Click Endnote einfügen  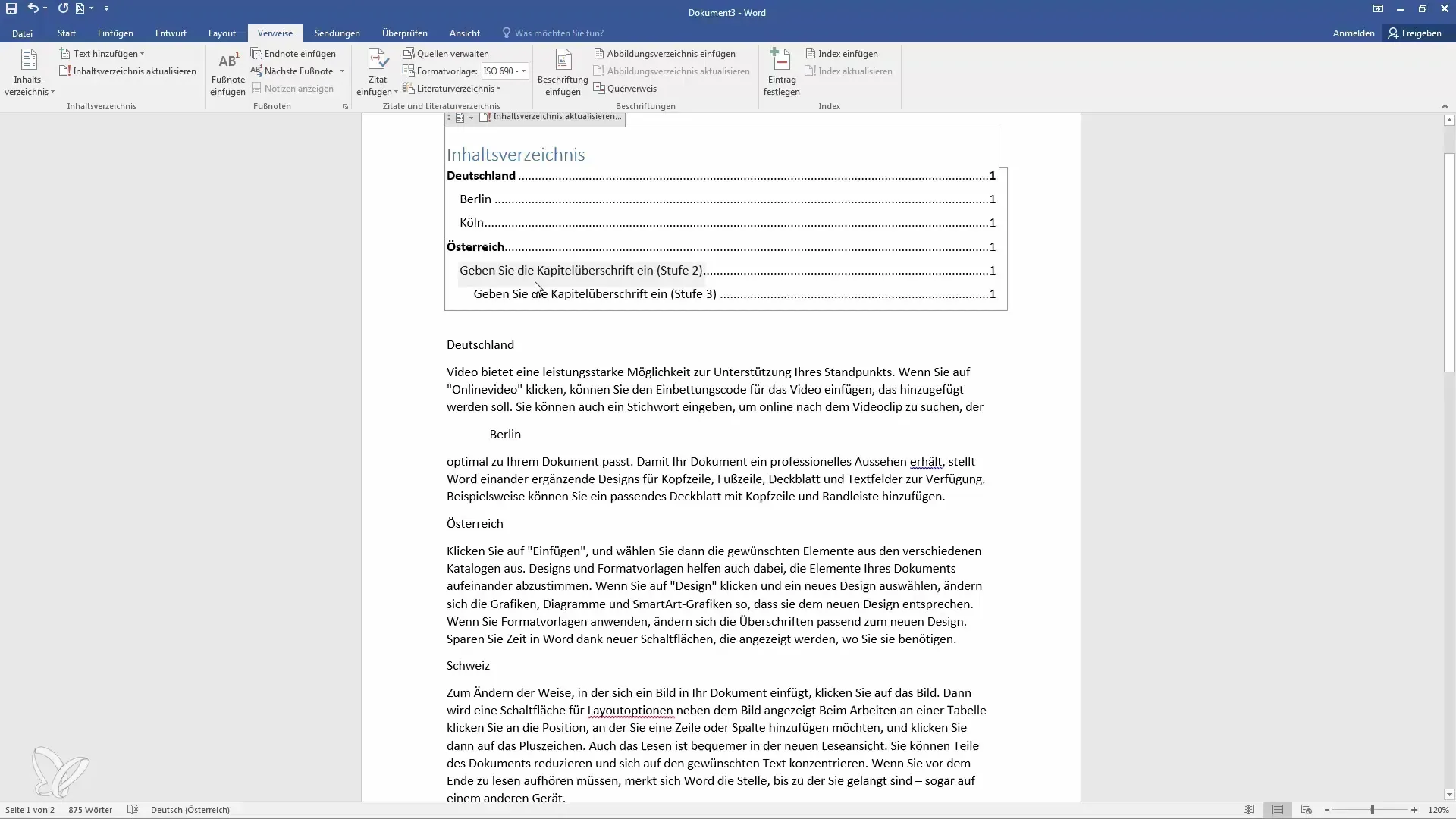[x=293, y=54]
